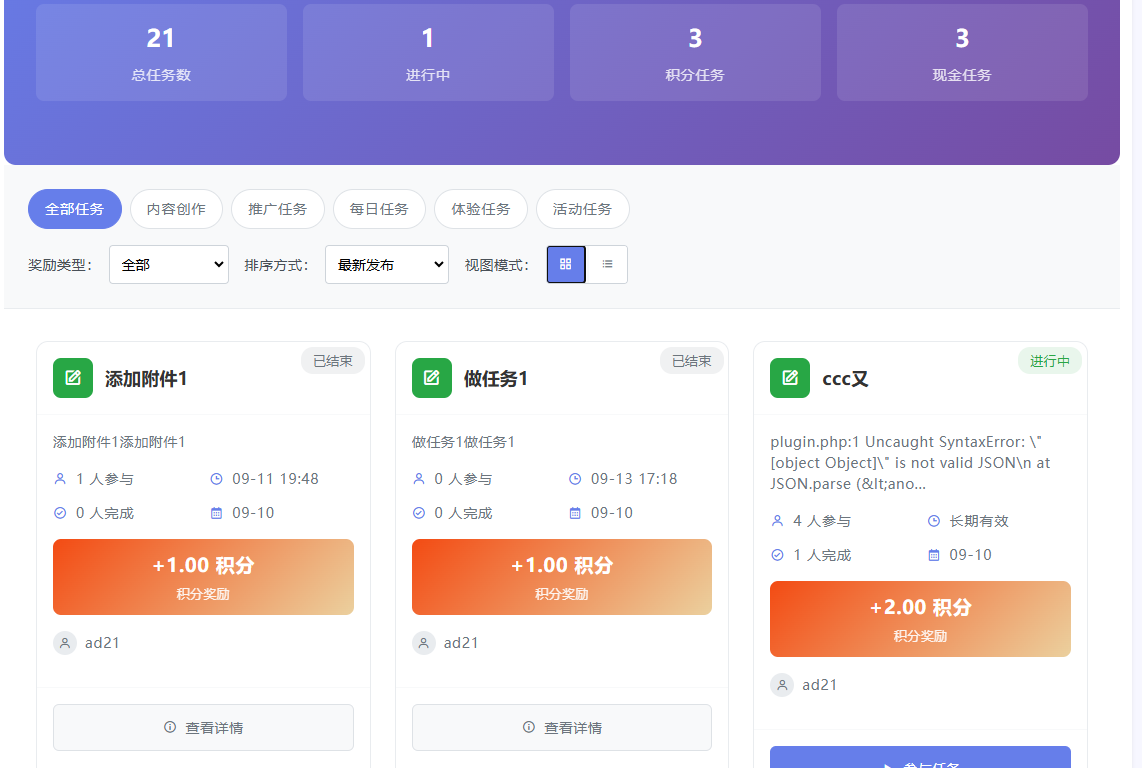This screenshot has height=768, width=1142.
Task: Open the 排序方式 dropdown showing 最新发布
Action: click(386, 264)
